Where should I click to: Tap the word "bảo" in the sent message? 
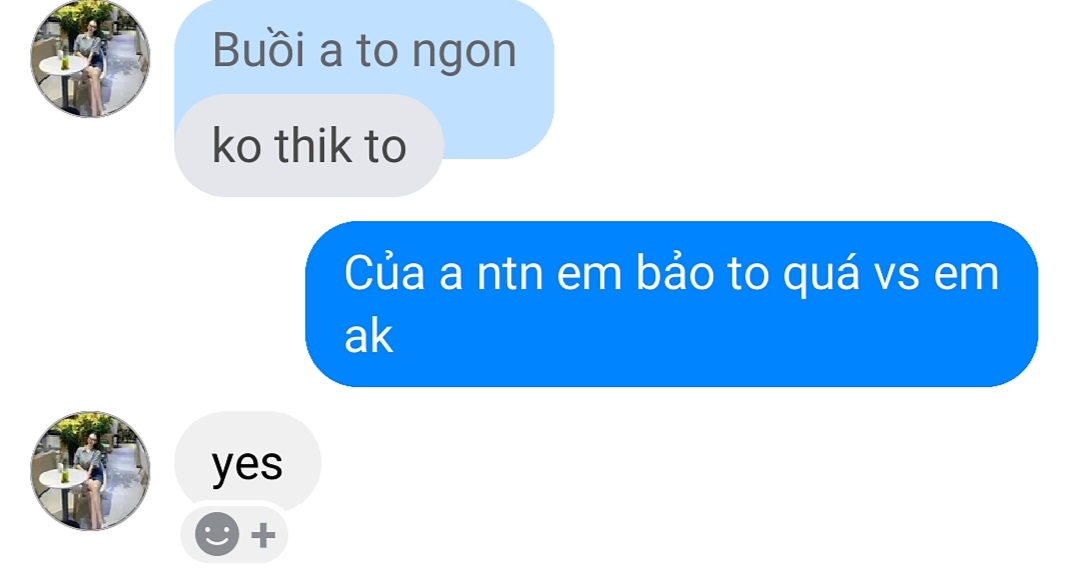676,272
